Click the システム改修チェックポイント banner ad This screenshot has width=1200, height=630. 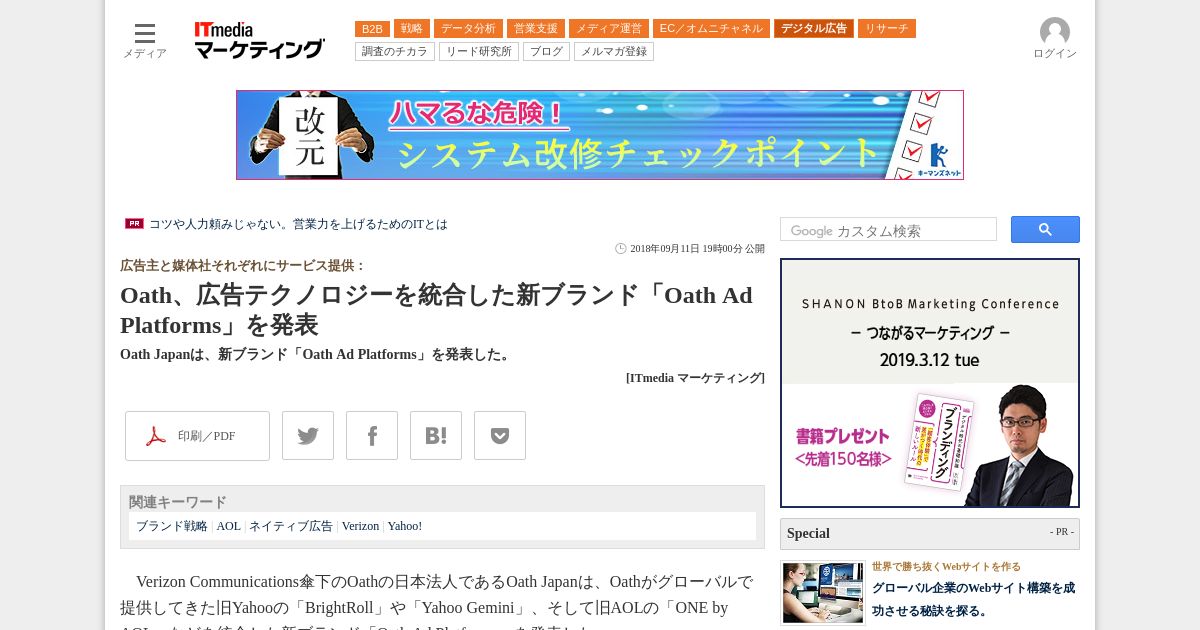(600, 135)
